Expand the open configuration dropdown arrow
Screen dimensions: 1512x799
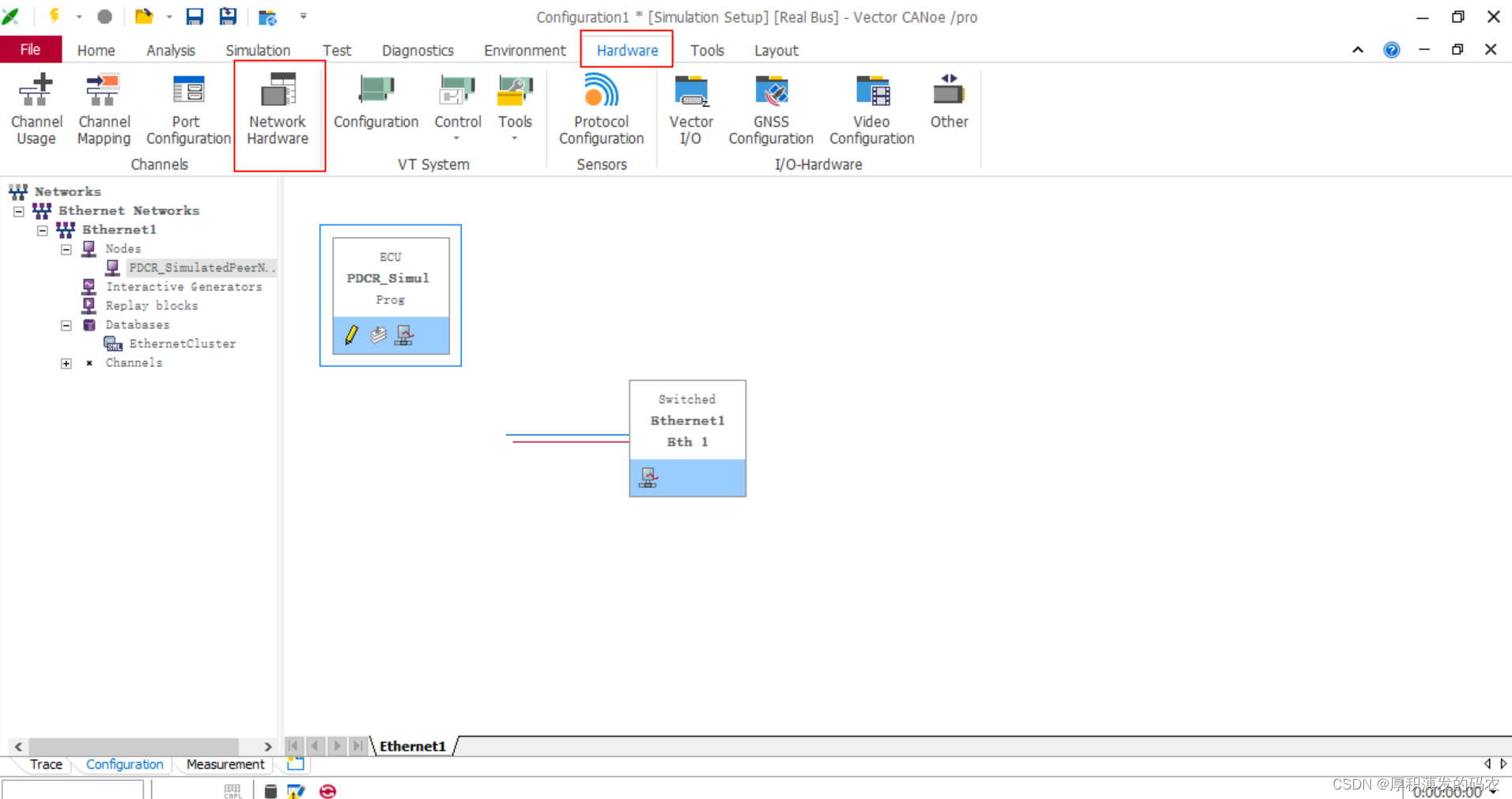tap(169, 17)
